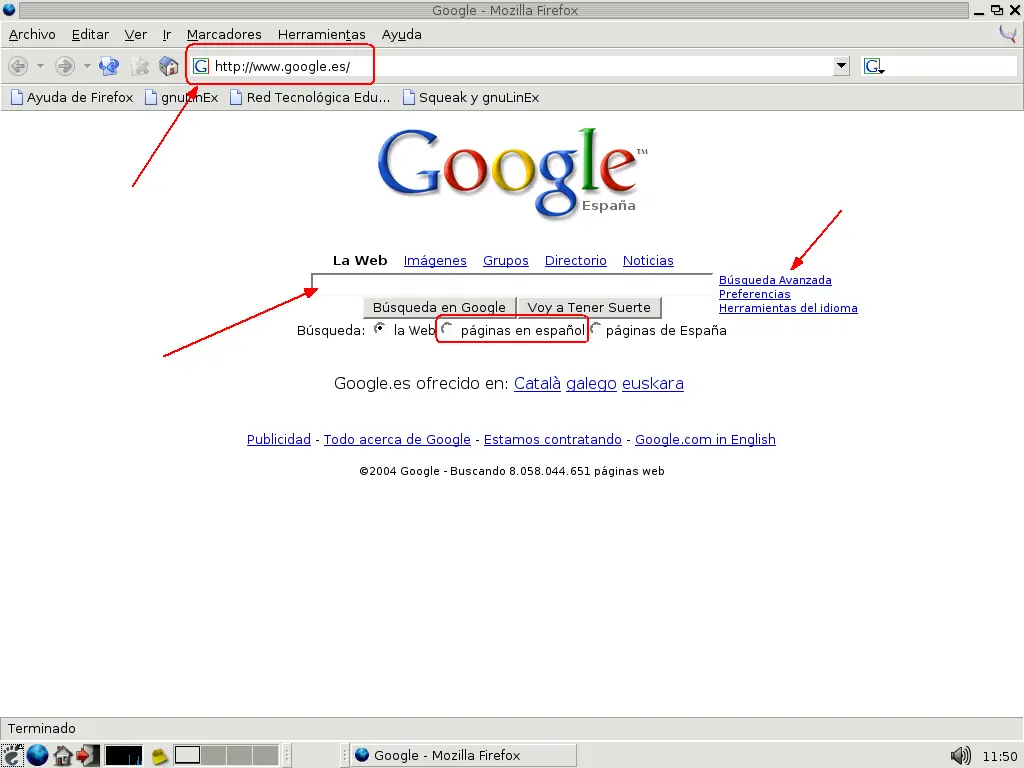Switch Google to galego
Viewport: 1024px width, 768px height.
pyautogui.click(x=591, y=383)
